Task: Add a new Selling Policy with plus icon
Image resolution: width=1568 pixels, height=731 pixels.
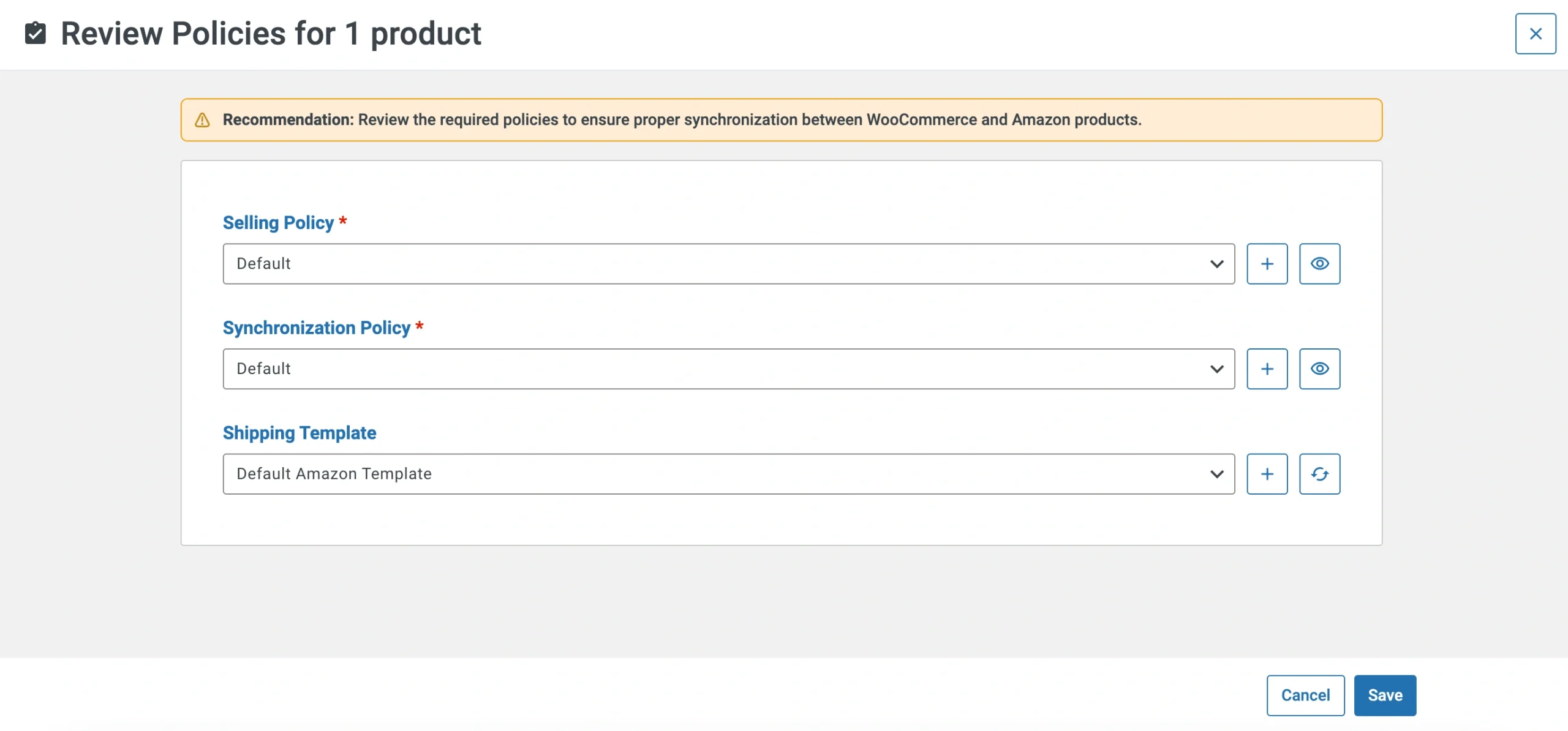Action: pos(1267,264)
